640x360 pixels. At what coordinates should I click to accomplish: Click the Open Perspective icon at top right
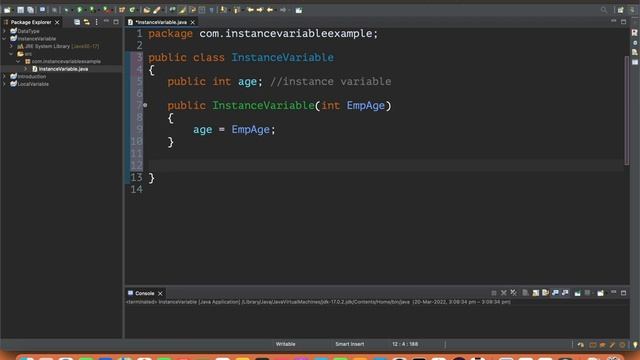pyautogui.click(x=620, y=10)
